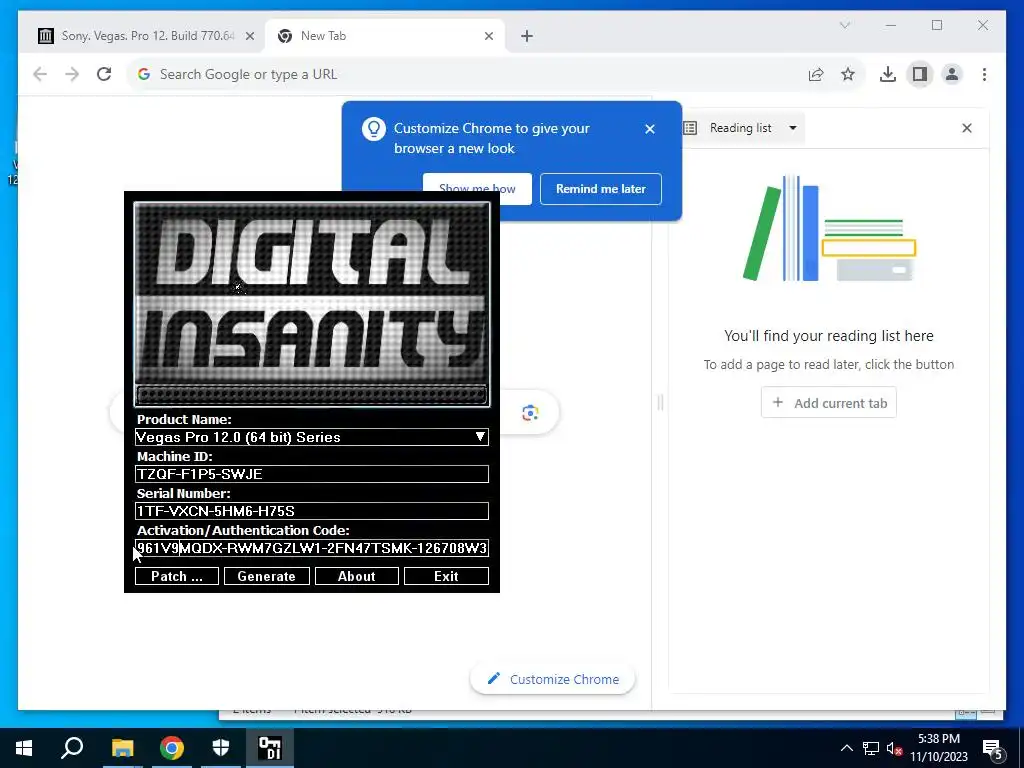Click the Show me how button
Viewport: 1024px width, 768px height.
[477, 189]
